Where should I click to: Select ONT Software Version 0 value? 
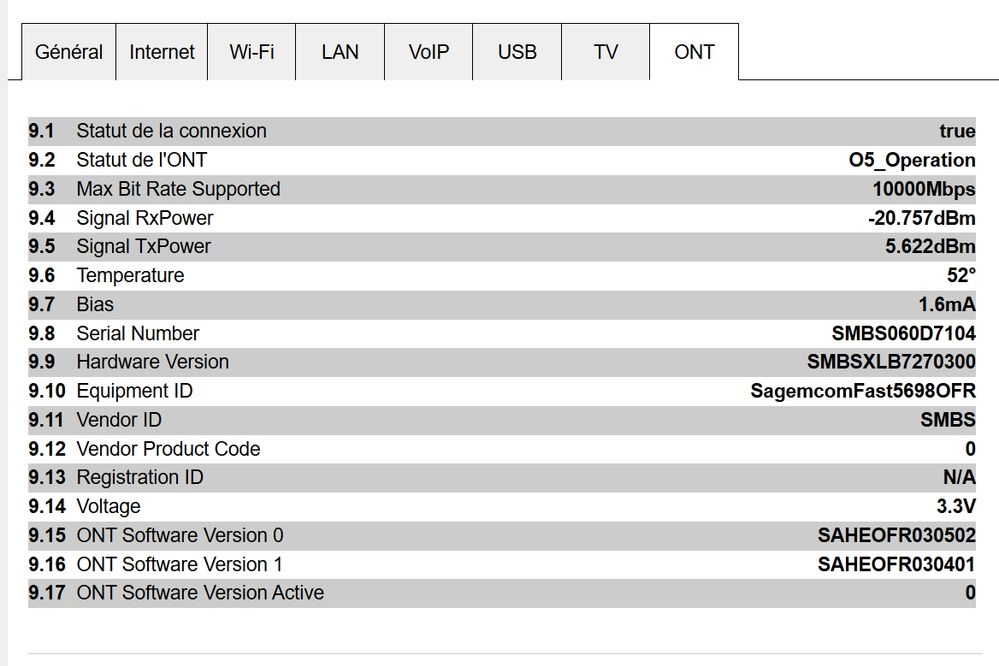[896, 535]
